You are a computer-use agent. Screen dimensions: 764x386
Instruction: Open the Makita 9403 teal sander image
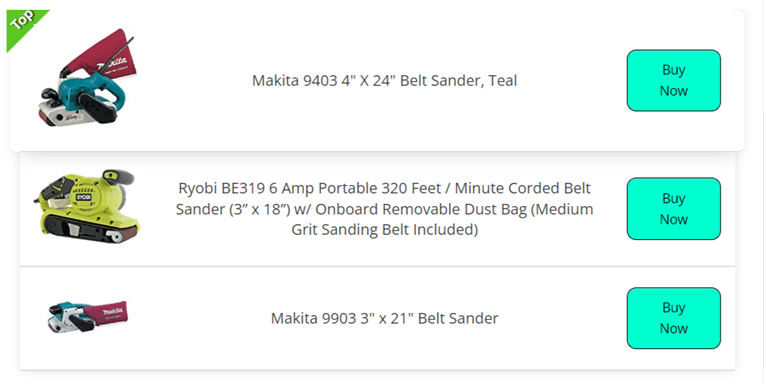(x=88, y=77)
